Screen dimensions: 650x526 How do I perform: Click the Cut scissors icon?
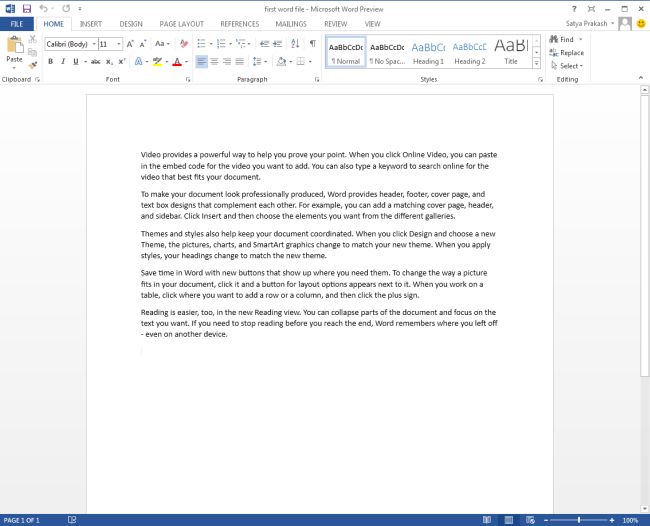pyautogui.click(x=33, y=39)
